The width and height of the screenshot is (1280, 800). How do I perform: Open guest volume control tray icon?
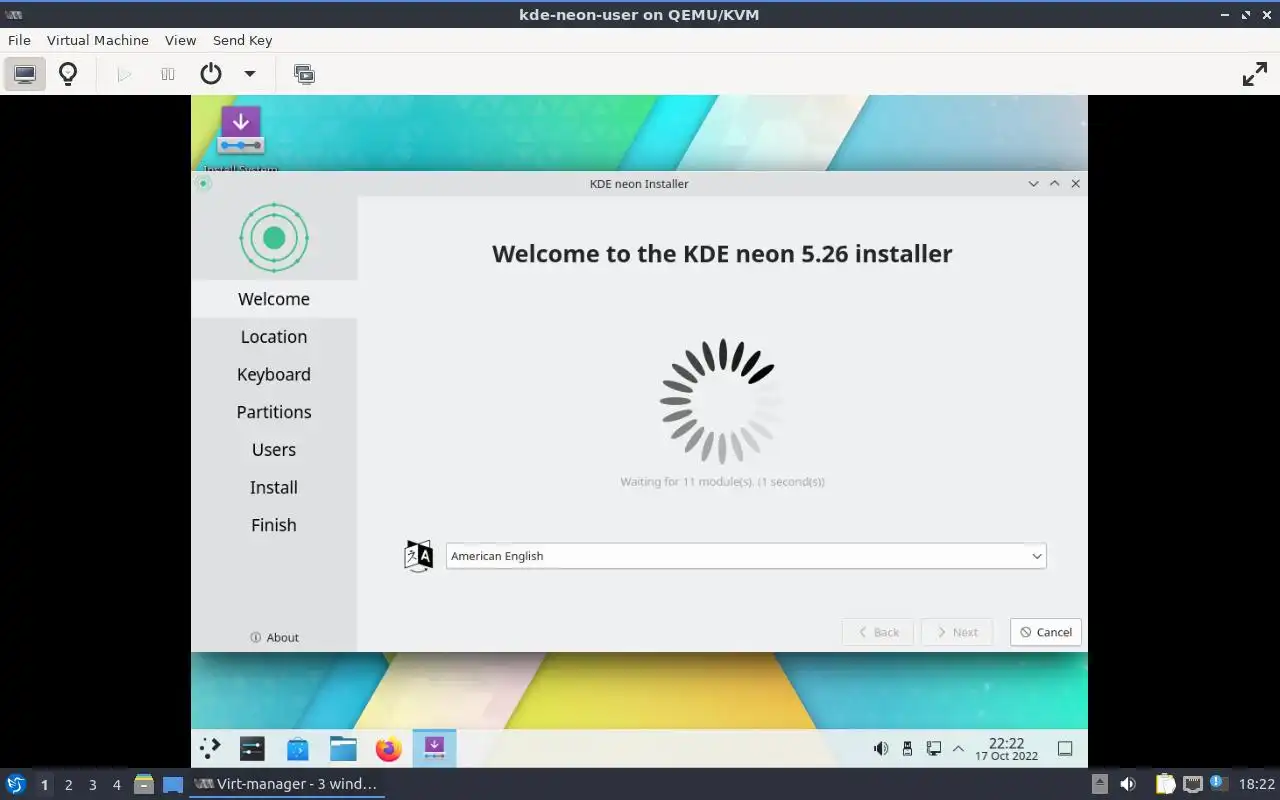point(881,748)
